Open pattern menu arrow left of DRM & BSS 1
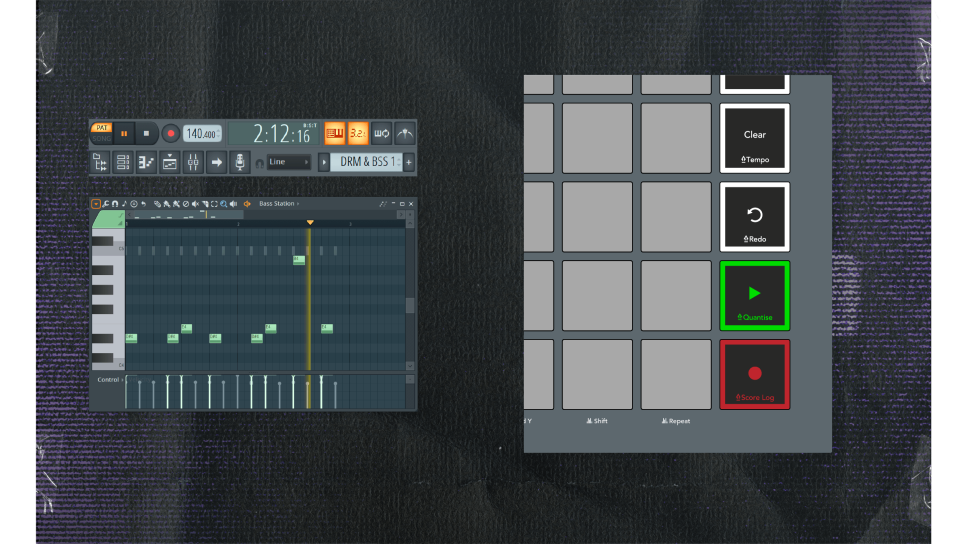The image size is (966, 544). [x=323, y=163]
